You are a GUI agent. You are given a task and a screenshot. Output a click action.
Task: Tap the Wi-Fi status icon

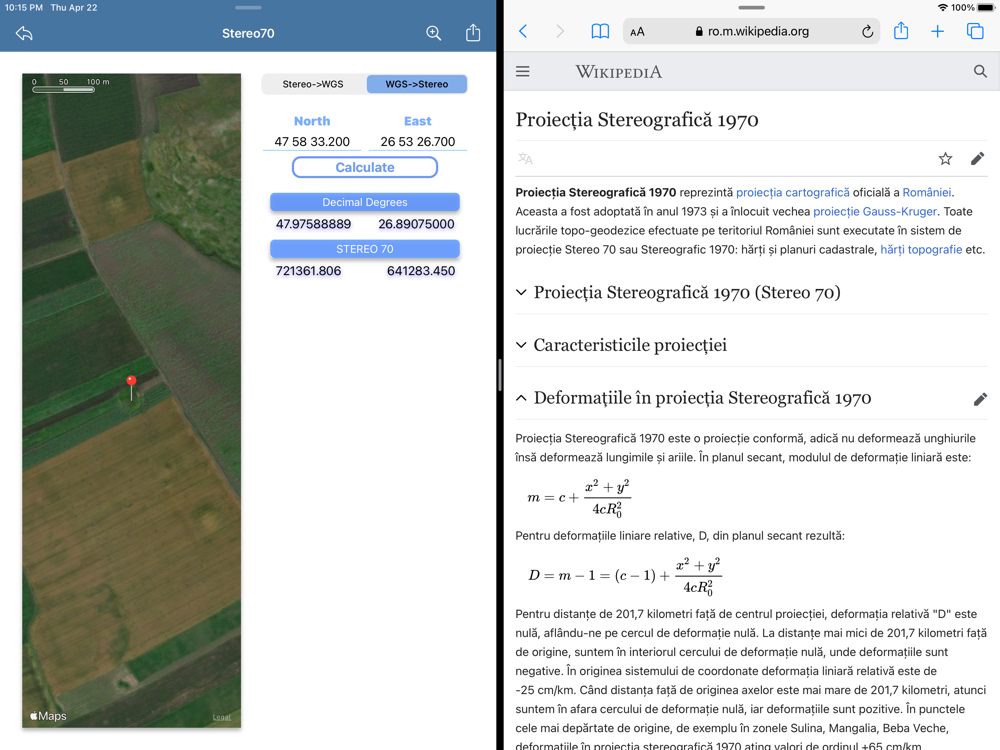[x=942, y=8]
